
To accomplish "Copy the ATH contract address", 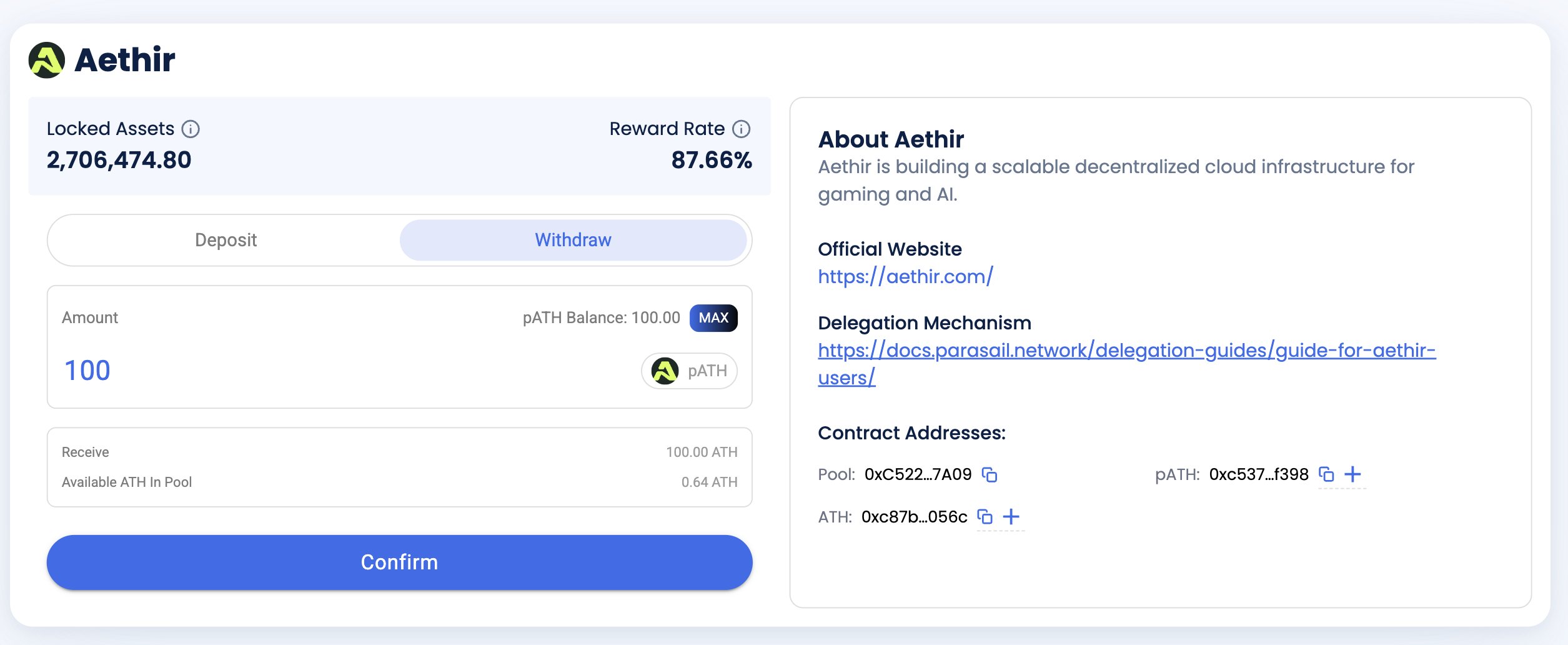I will tap(985, 517).
